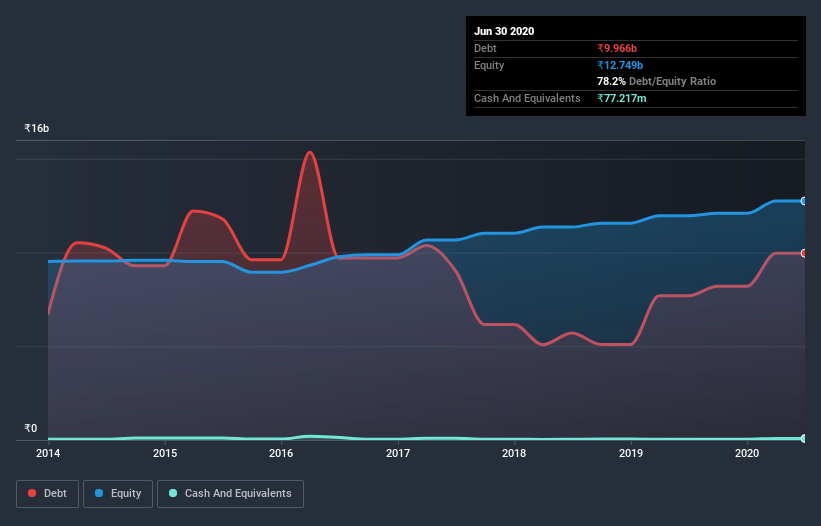Click the 2018 x-axis label

tap(514, 453)
